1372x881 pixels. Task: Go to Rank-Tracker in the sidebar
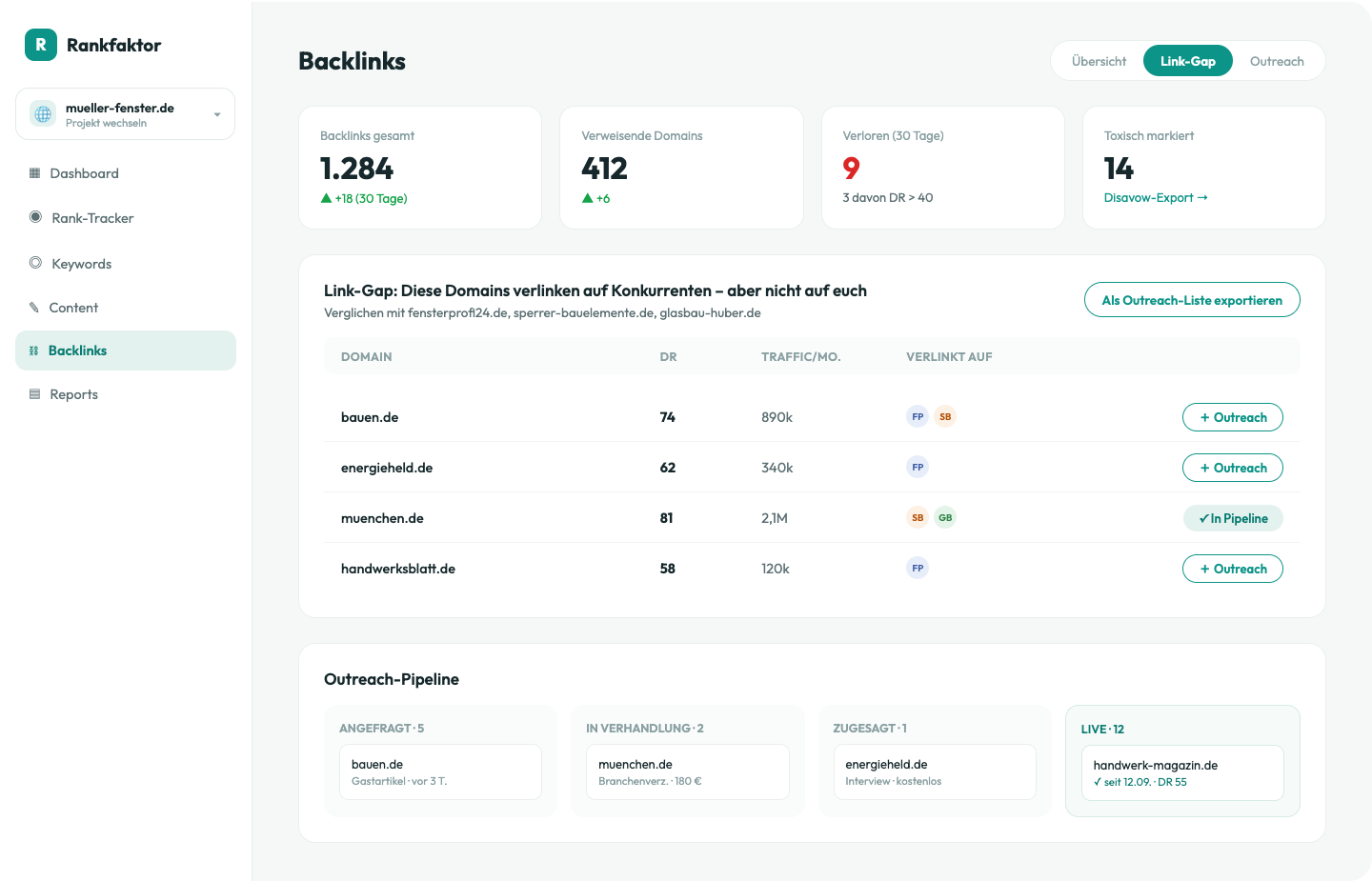click(x=126, y=218)
